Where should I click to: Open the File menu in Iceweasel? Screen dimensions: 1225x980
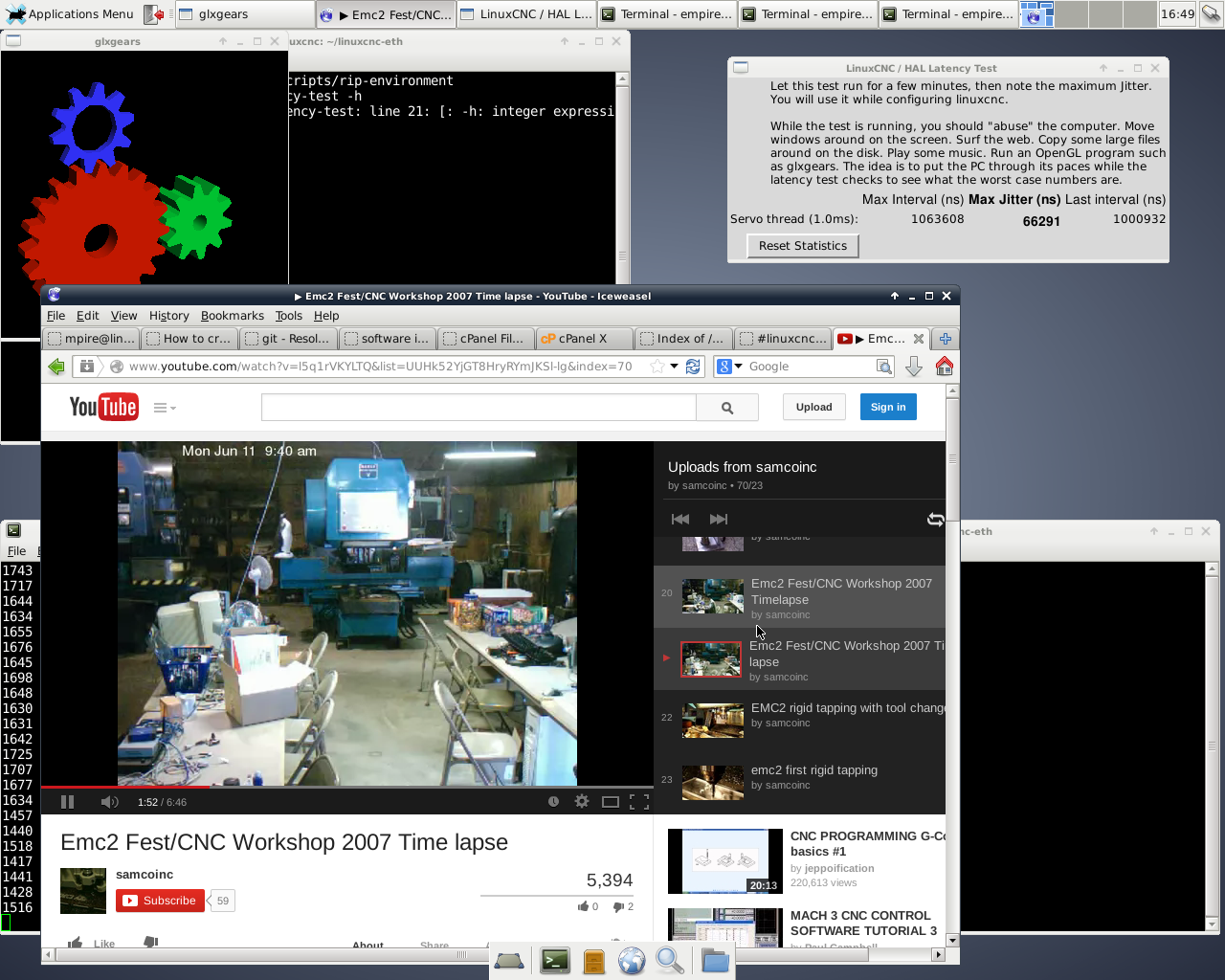[56, 316]
